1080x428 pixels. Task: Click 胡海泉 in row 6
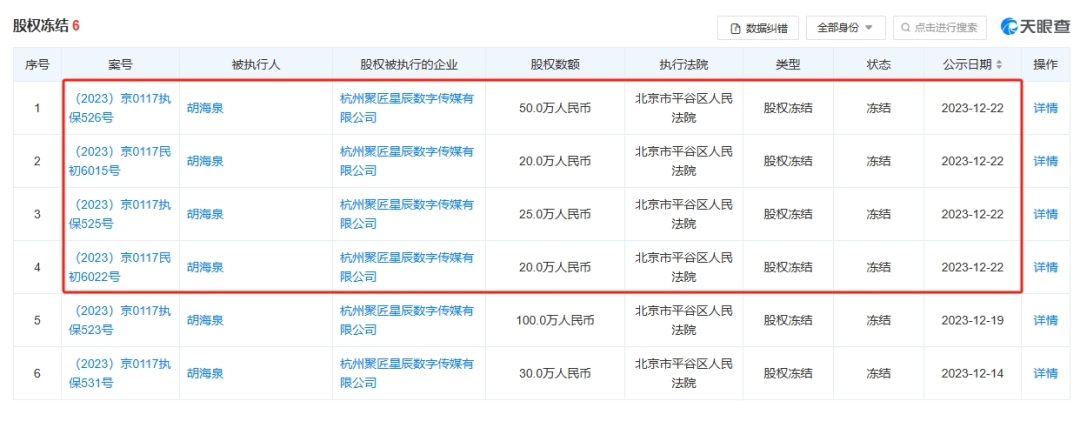coord(205,374)
